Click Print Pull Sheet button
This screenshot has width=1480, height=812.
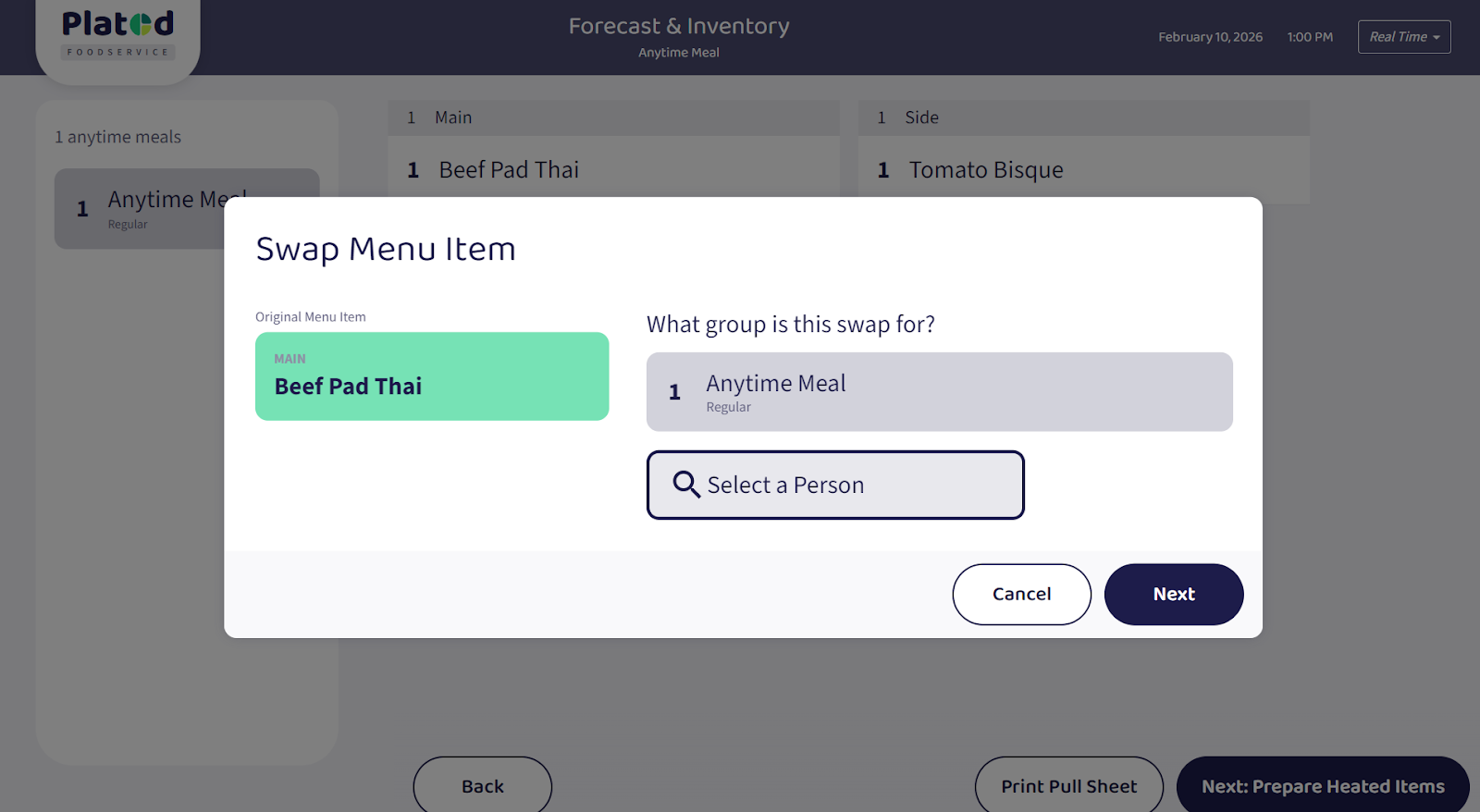click(1068, 786)
